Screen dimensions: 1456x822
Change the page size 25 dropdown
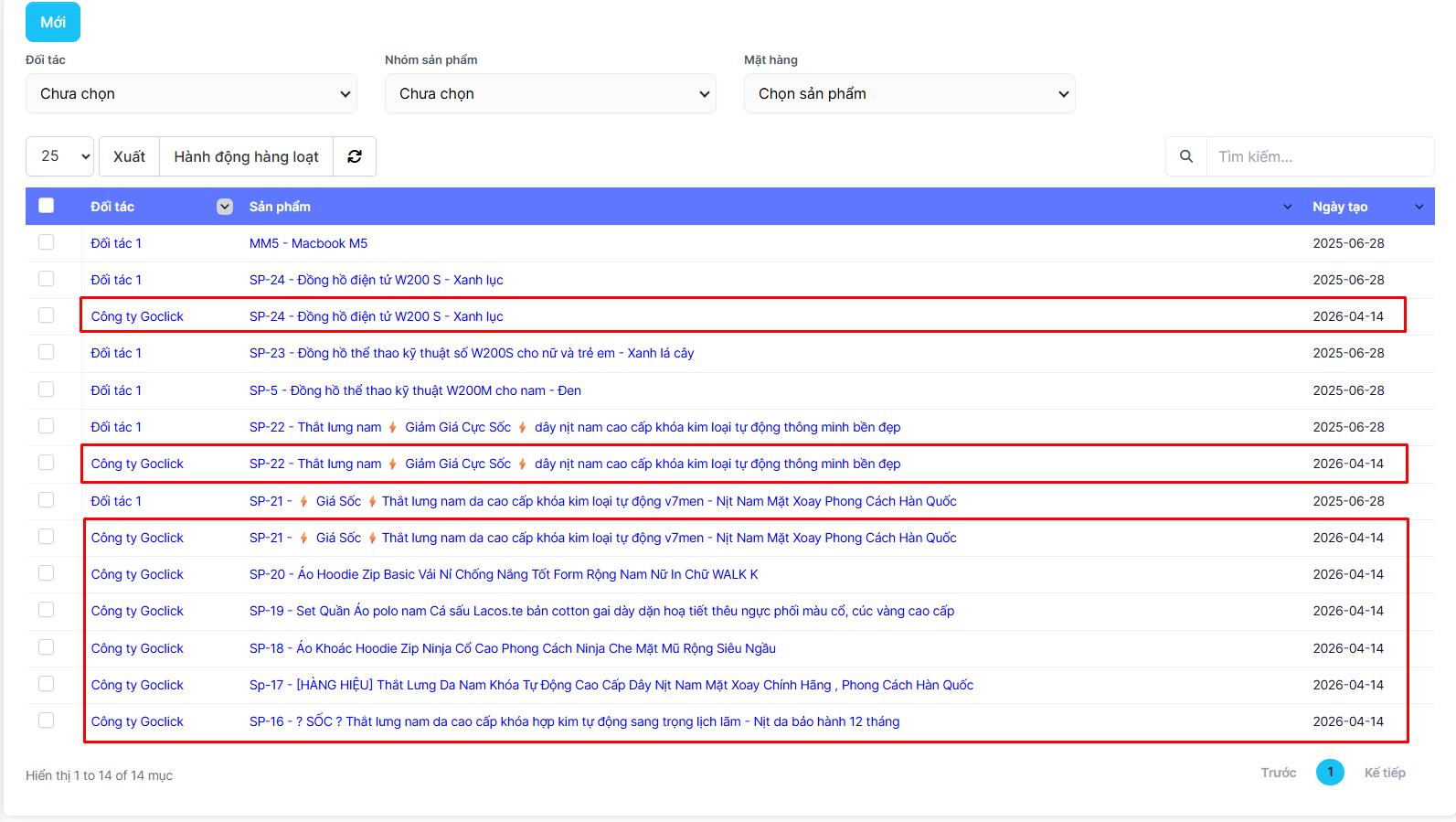(60, 156)
